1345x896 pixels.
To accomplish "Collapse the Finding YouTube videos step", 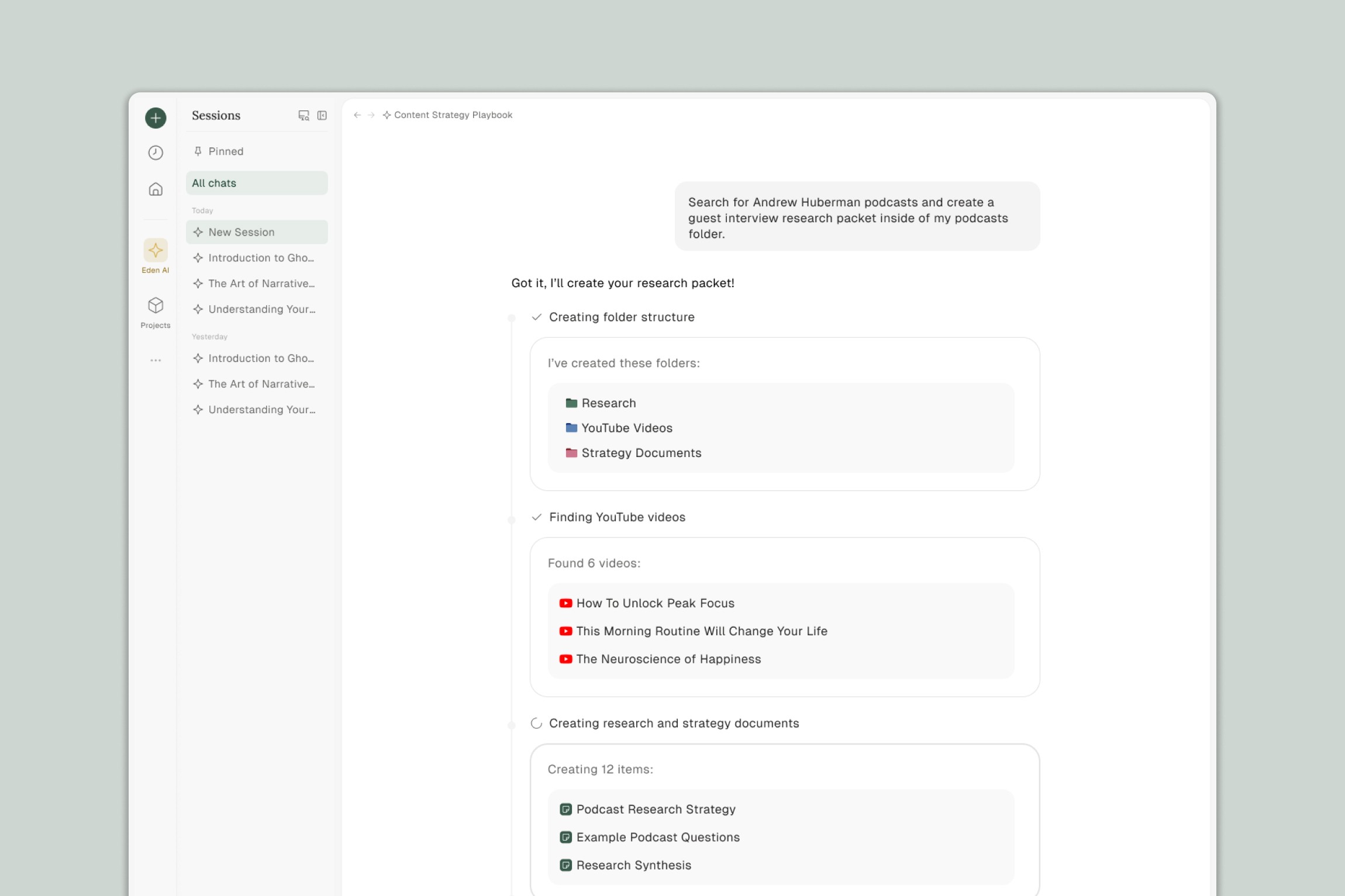I will (616, 517).
